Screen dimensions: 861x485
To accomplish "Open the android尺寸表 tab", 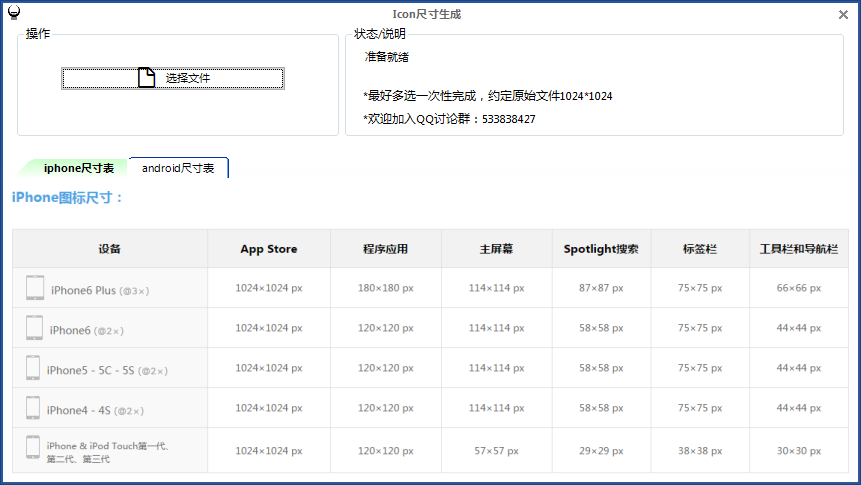I will (x=178, y=168).
